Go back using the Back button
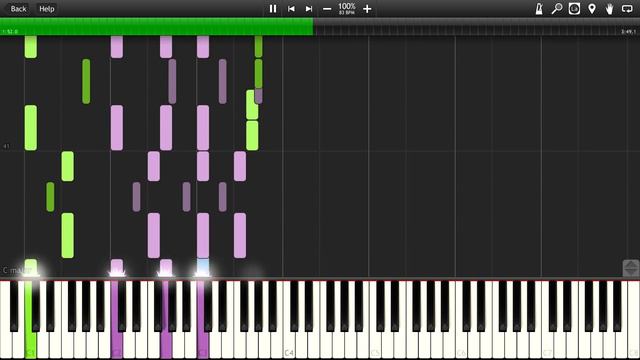Image resolution: width=640 pixels, height=360 pixels. (18, 9)
